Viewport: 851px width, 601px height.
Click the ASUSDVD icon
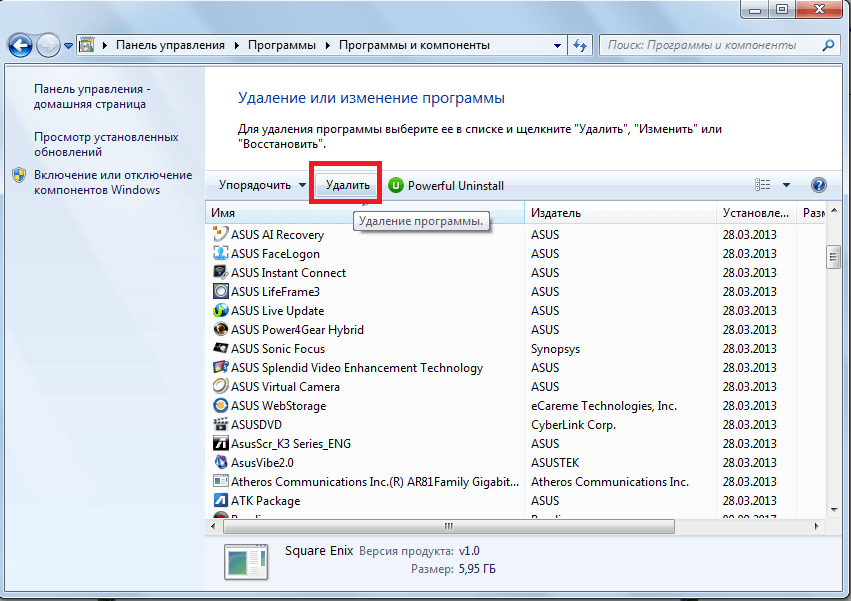[x=220, y=424]
